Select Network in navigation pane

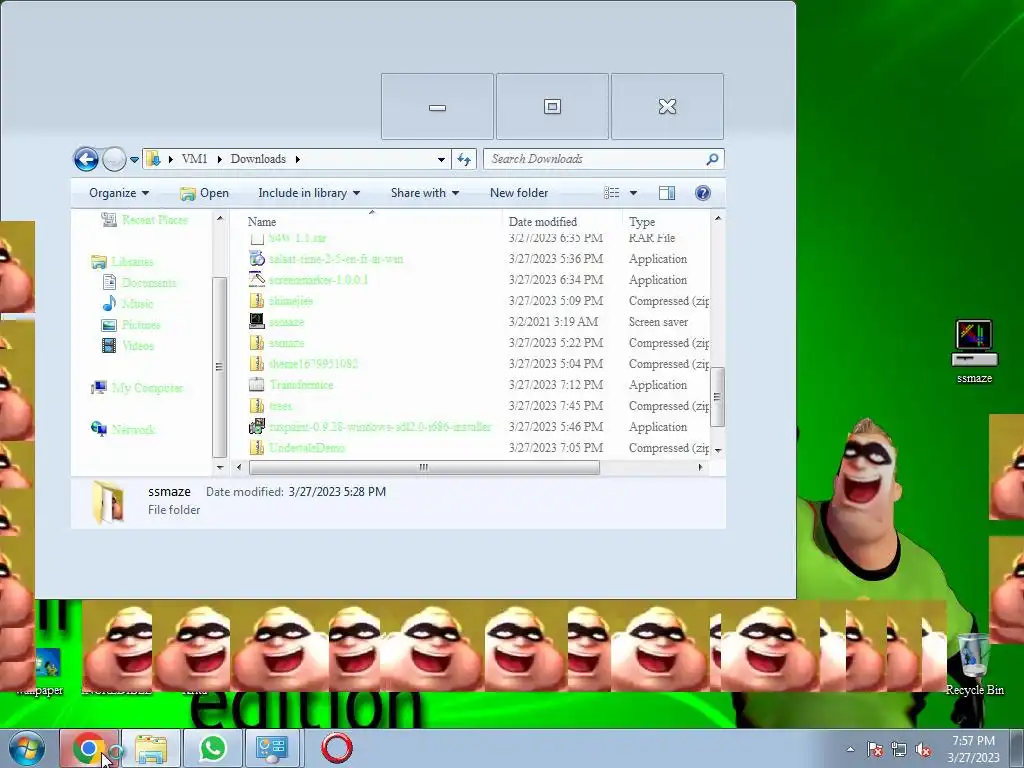coord(123,429)
